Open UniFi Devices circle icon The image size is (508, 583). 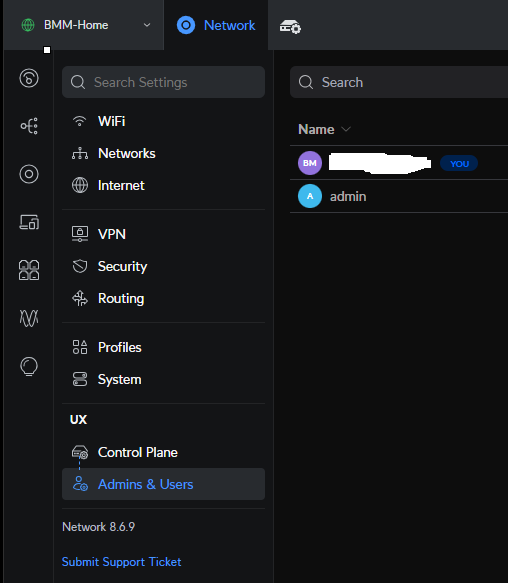point(29,174)
